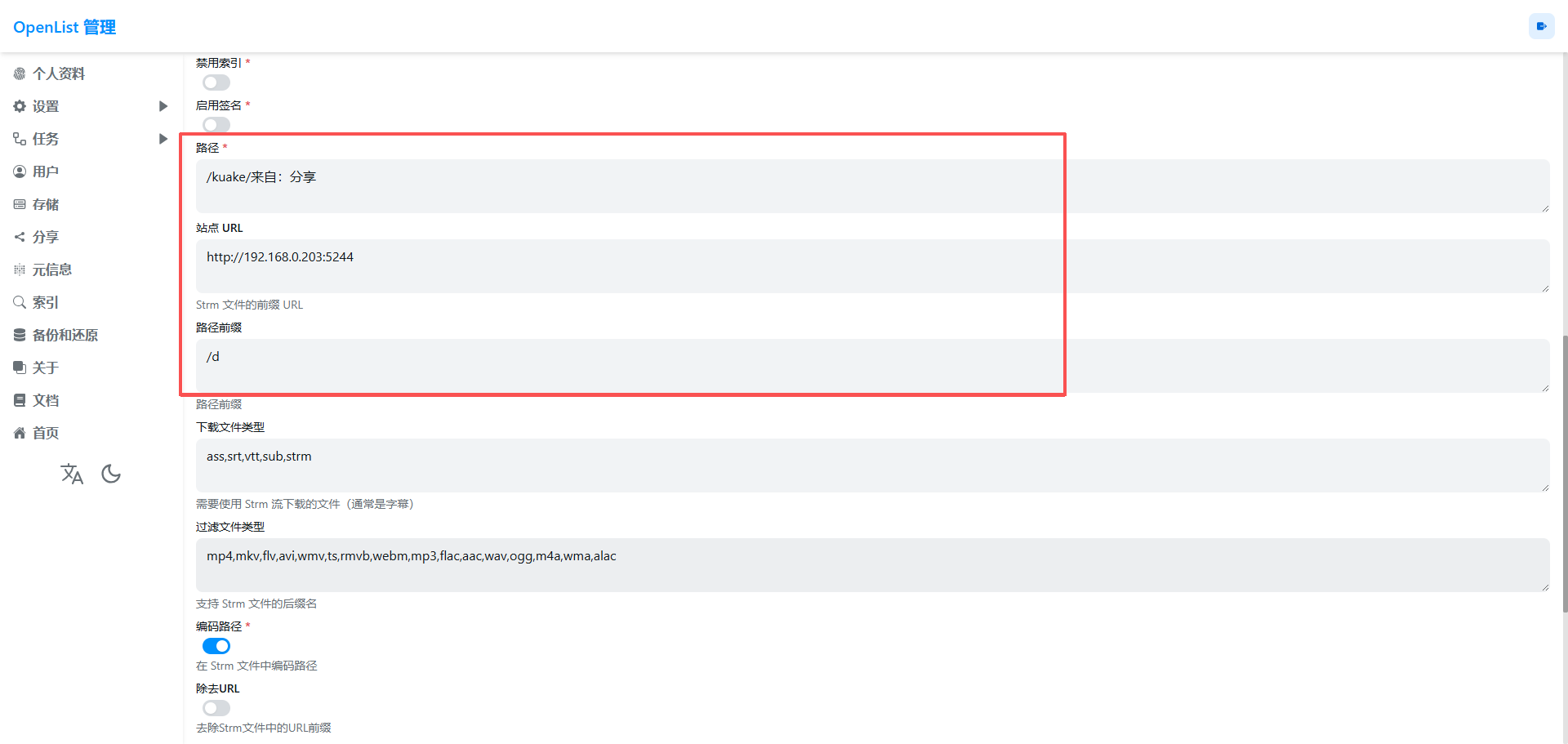Click the home icon beside 首页

point(20,433)
